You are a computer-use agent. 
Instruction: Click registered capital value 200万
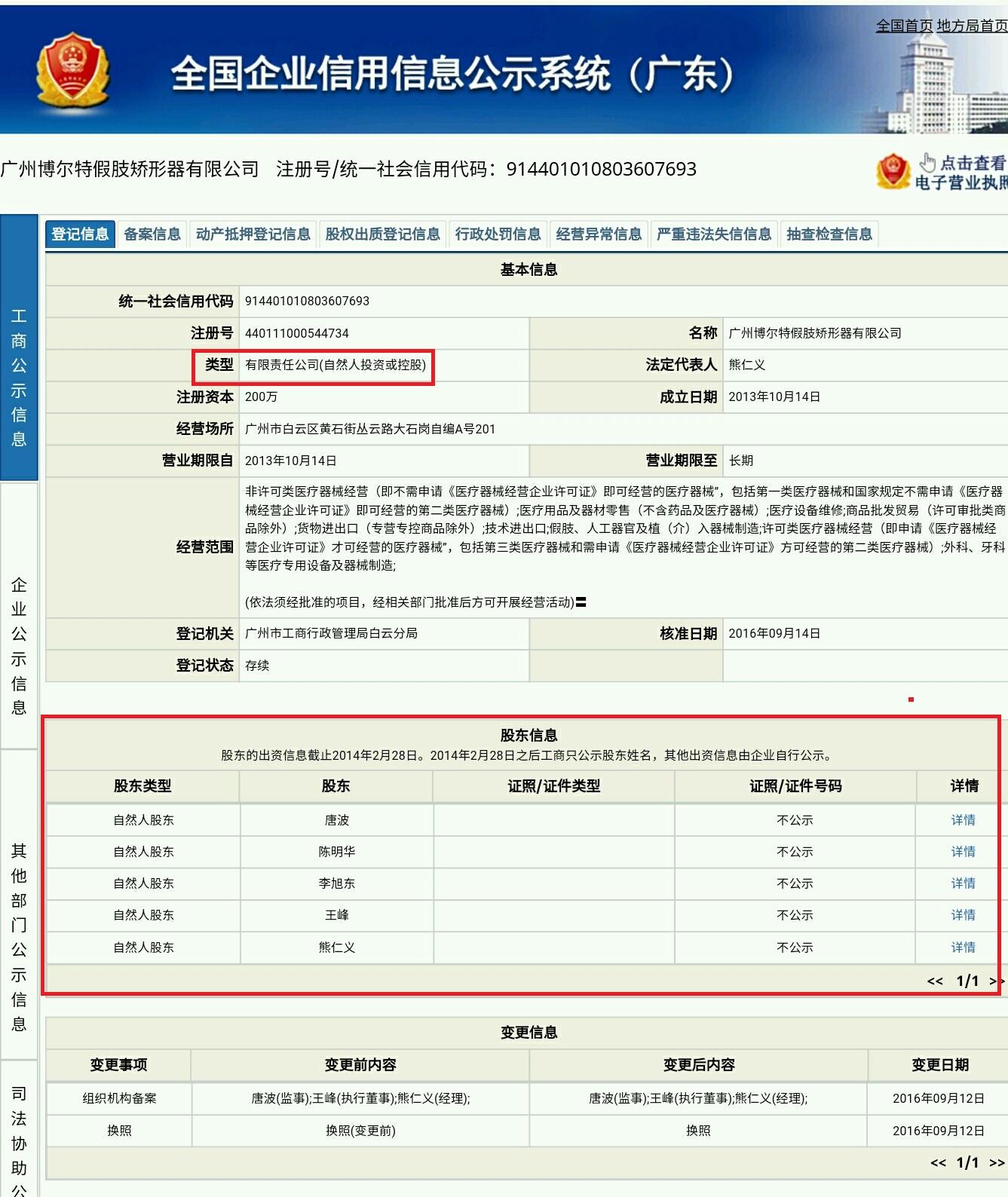tap(261, 397)
